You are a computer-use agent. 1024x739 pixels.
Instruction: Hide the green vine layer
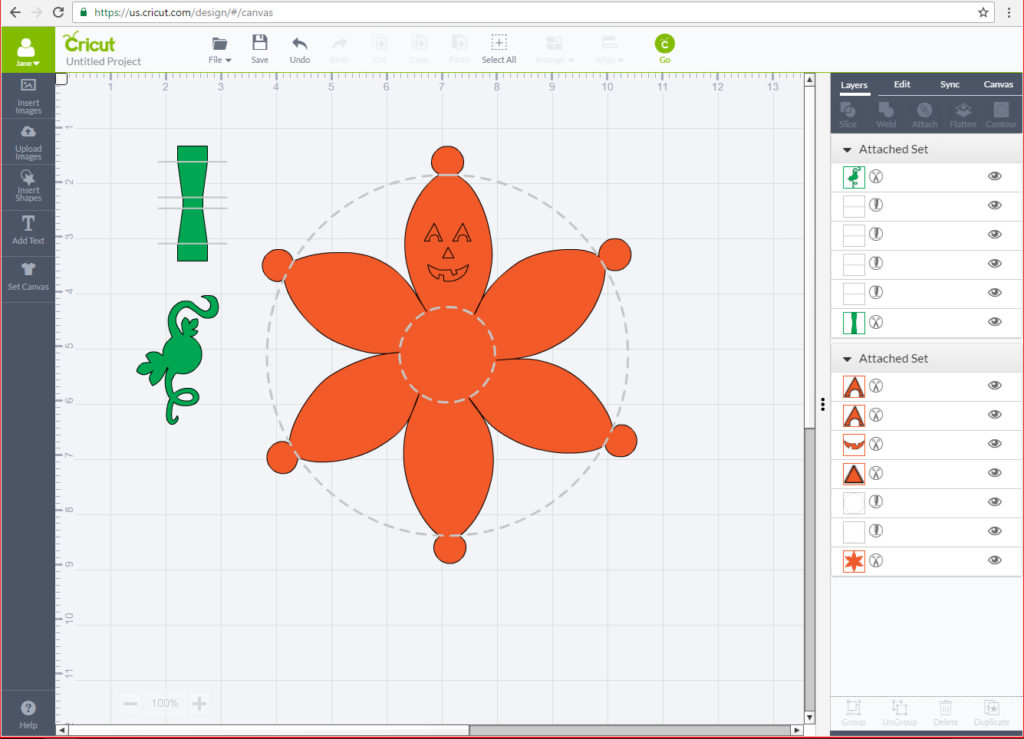994,176
